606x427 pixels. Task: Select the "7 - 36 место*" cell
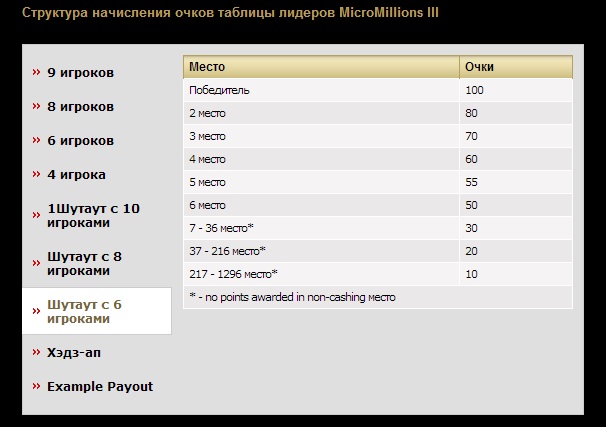coord(321,228)
